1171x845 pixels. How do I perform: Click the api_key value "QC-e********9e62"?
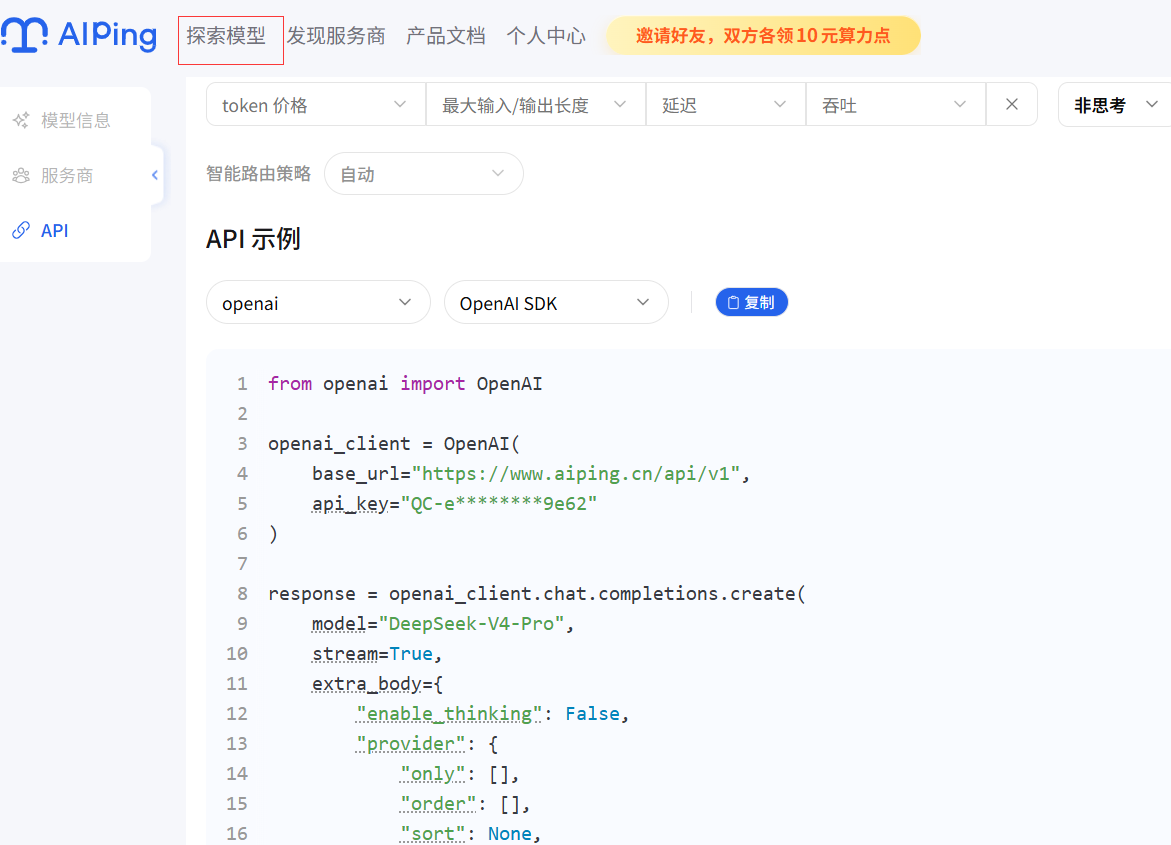(499, 504)
